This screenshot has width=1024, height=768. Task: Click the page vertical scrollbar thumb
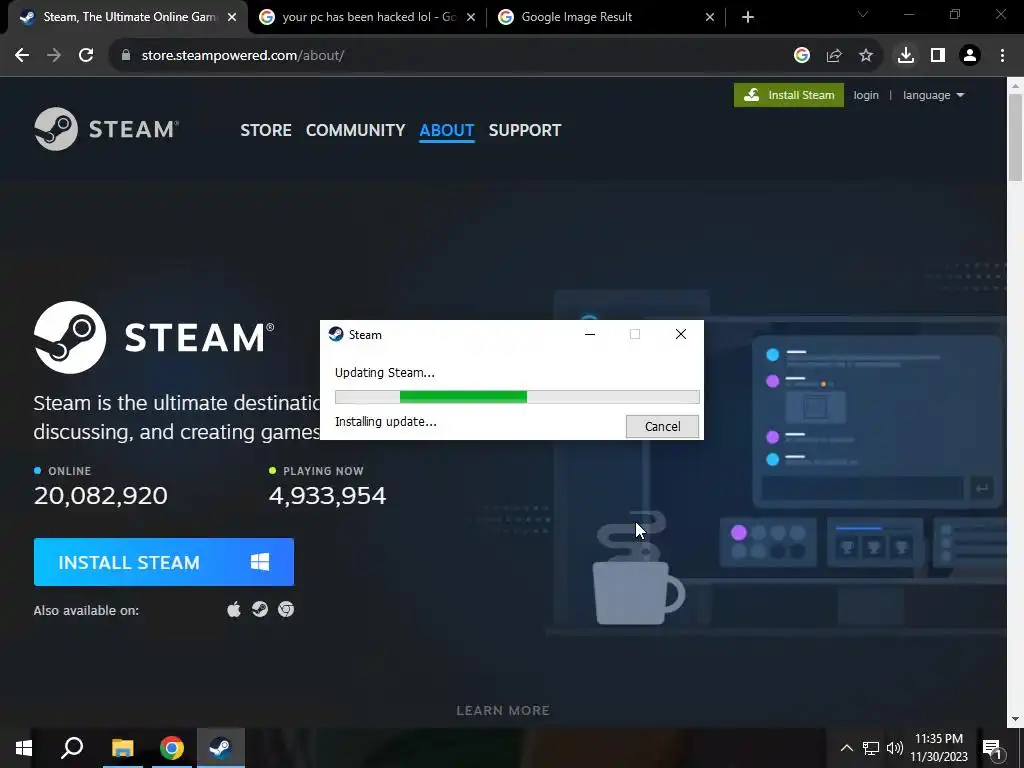(x=1016, y=137)
